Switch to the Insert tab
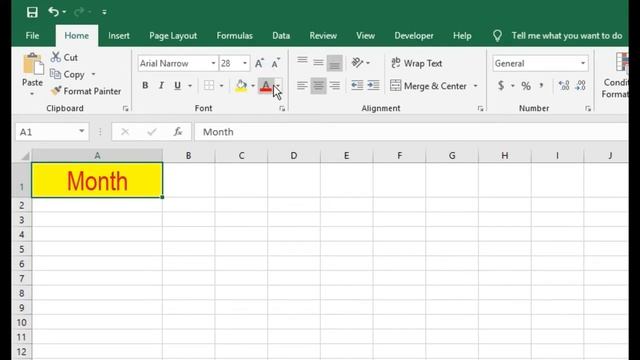The width and height of the screenshot is (640, 360). point(119,36)
